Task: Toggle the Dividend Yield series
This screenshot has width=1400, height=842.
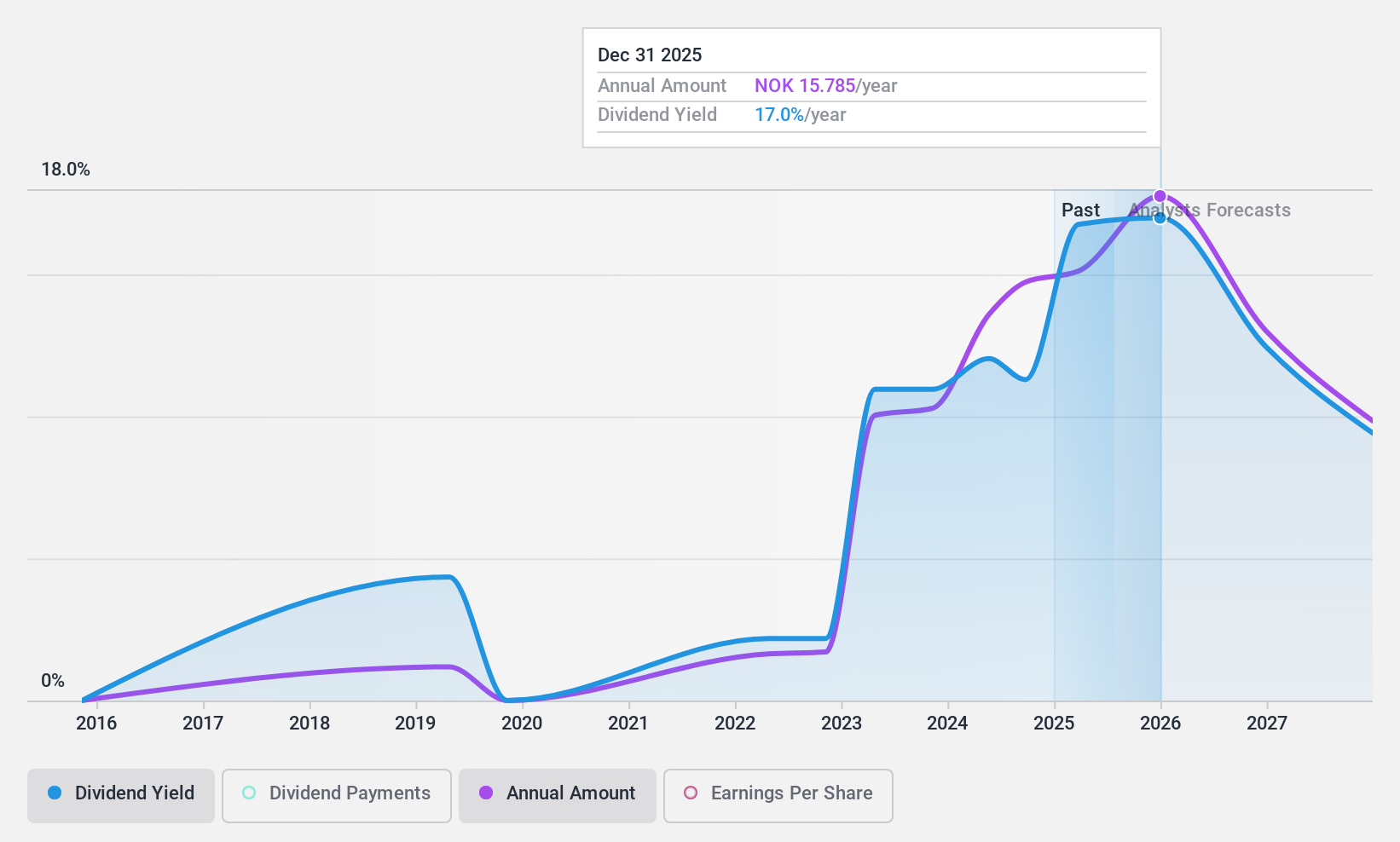Action: [121, 795]
